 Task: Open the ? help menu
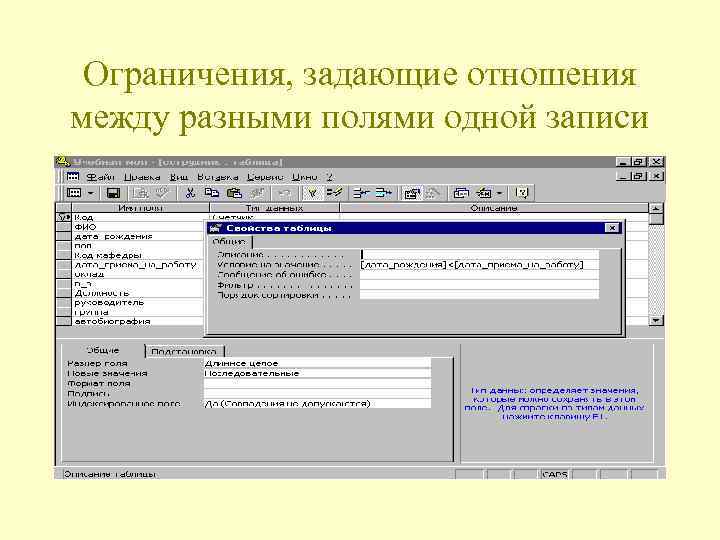[330, 177]
